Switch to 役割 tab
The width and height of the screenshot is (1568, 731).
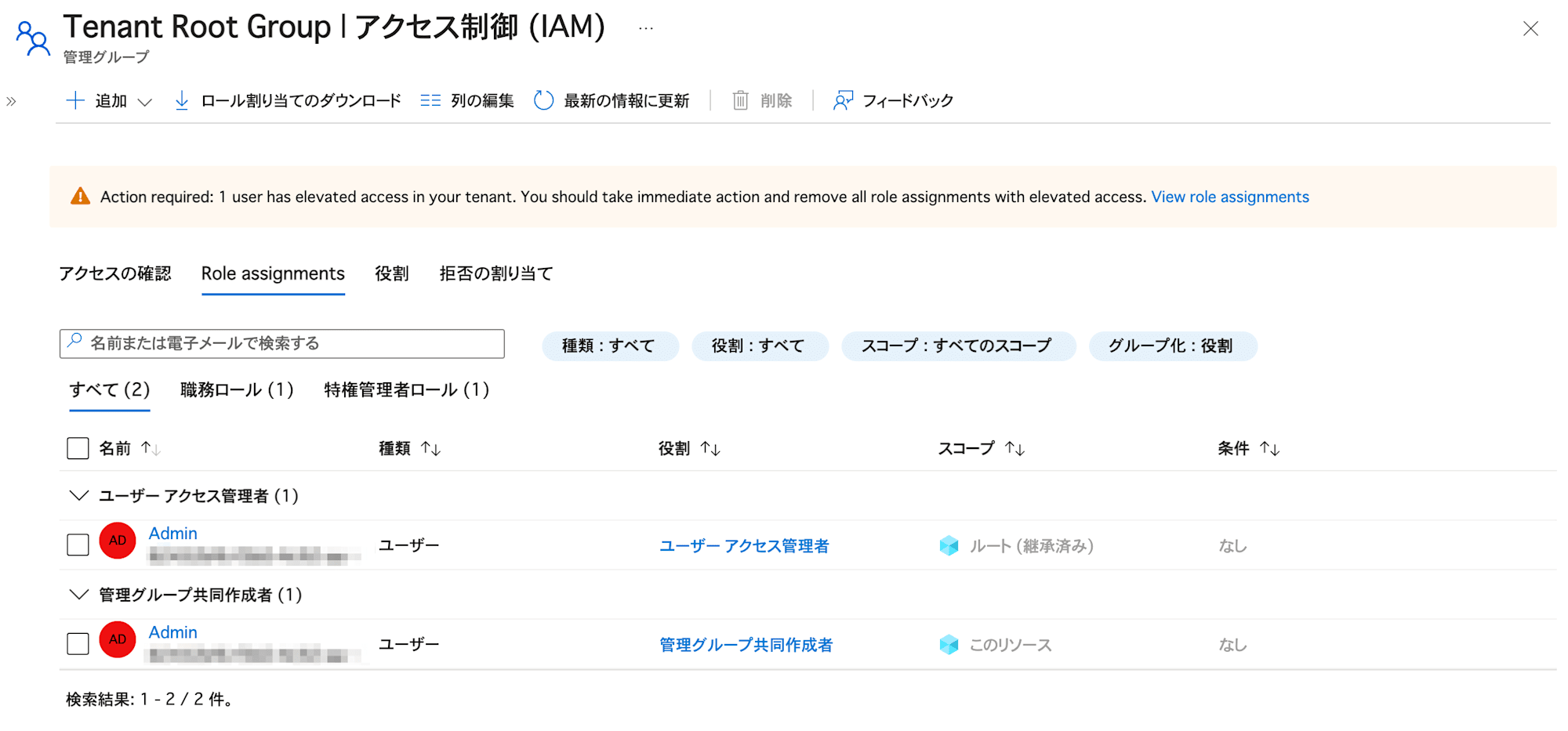click(x=392, y=273)
